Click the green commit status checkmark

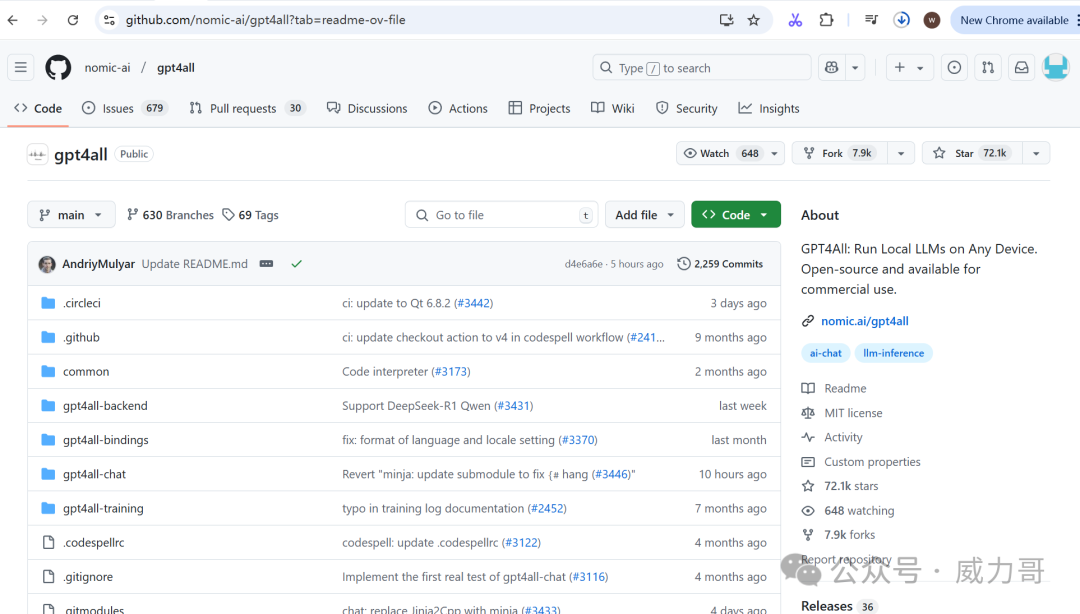click(296, 264)
